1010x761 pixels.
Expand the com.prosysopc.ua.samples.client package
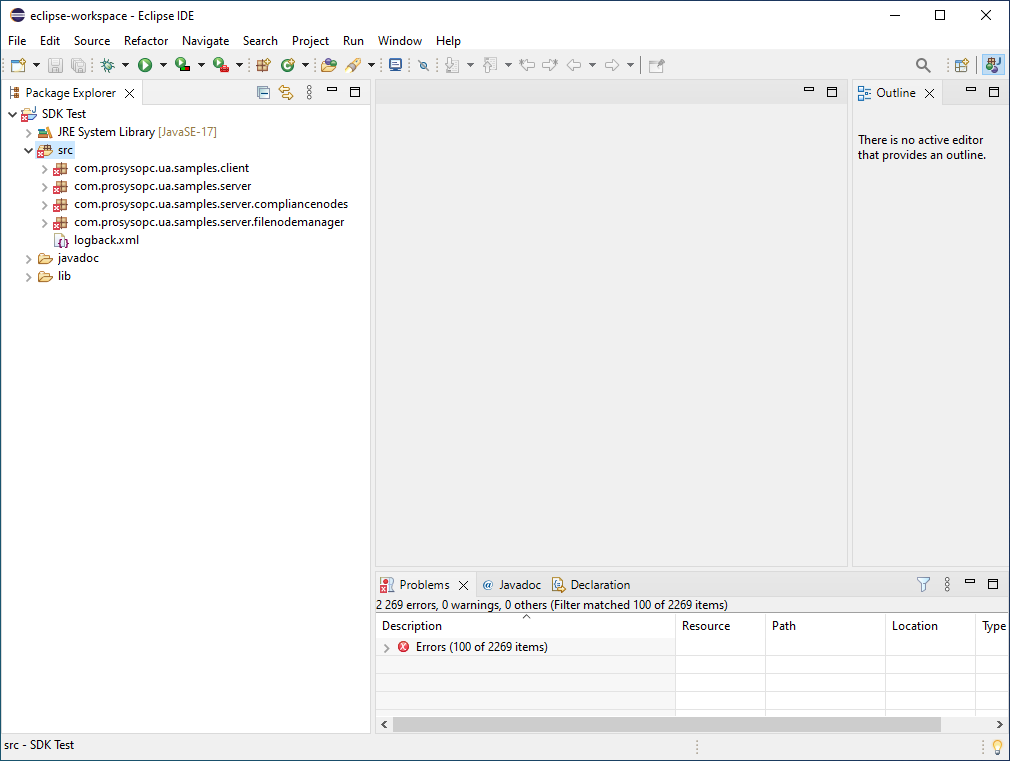pos(44,169)
